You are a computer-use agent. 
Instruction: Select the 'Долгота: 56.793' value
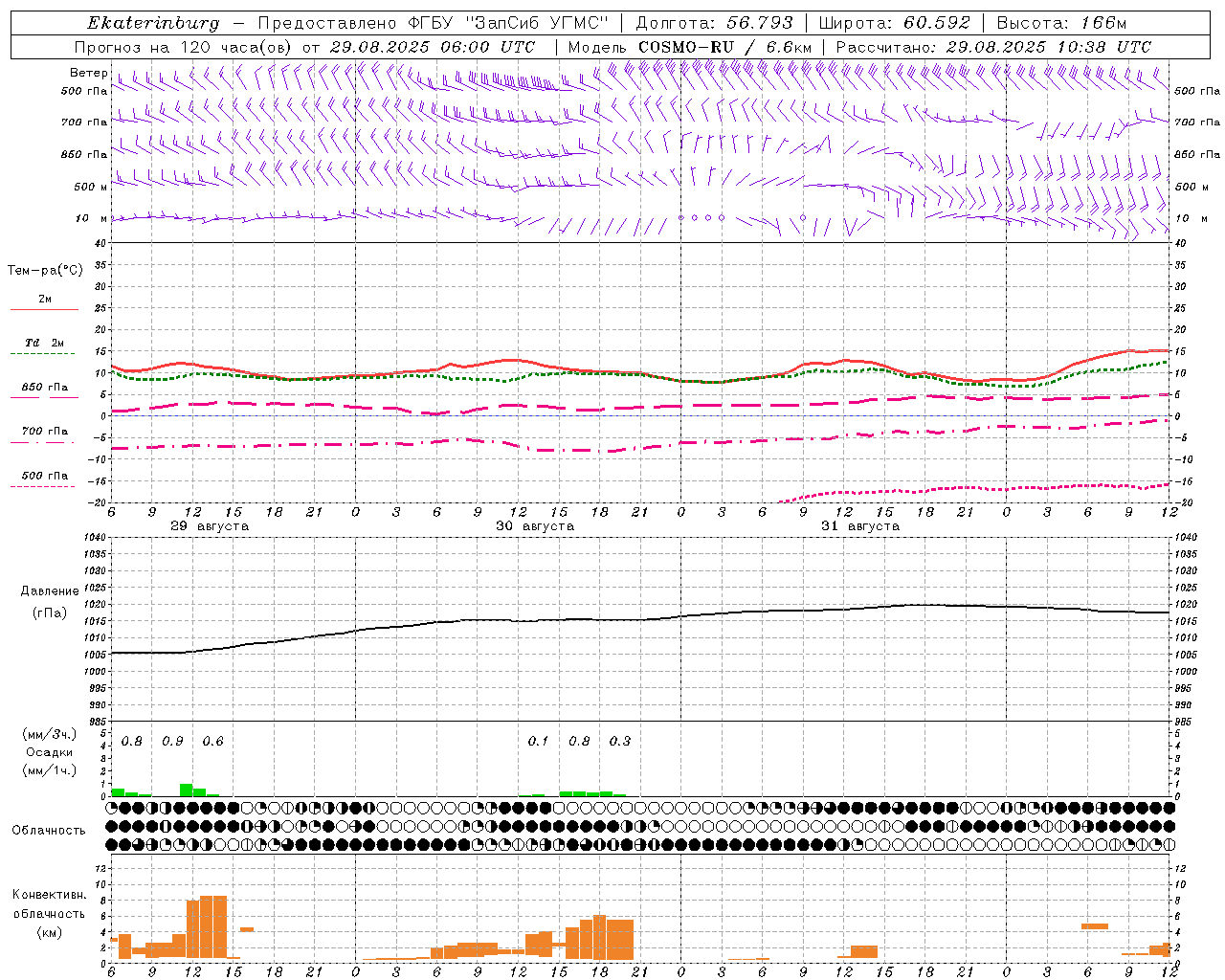714,23
